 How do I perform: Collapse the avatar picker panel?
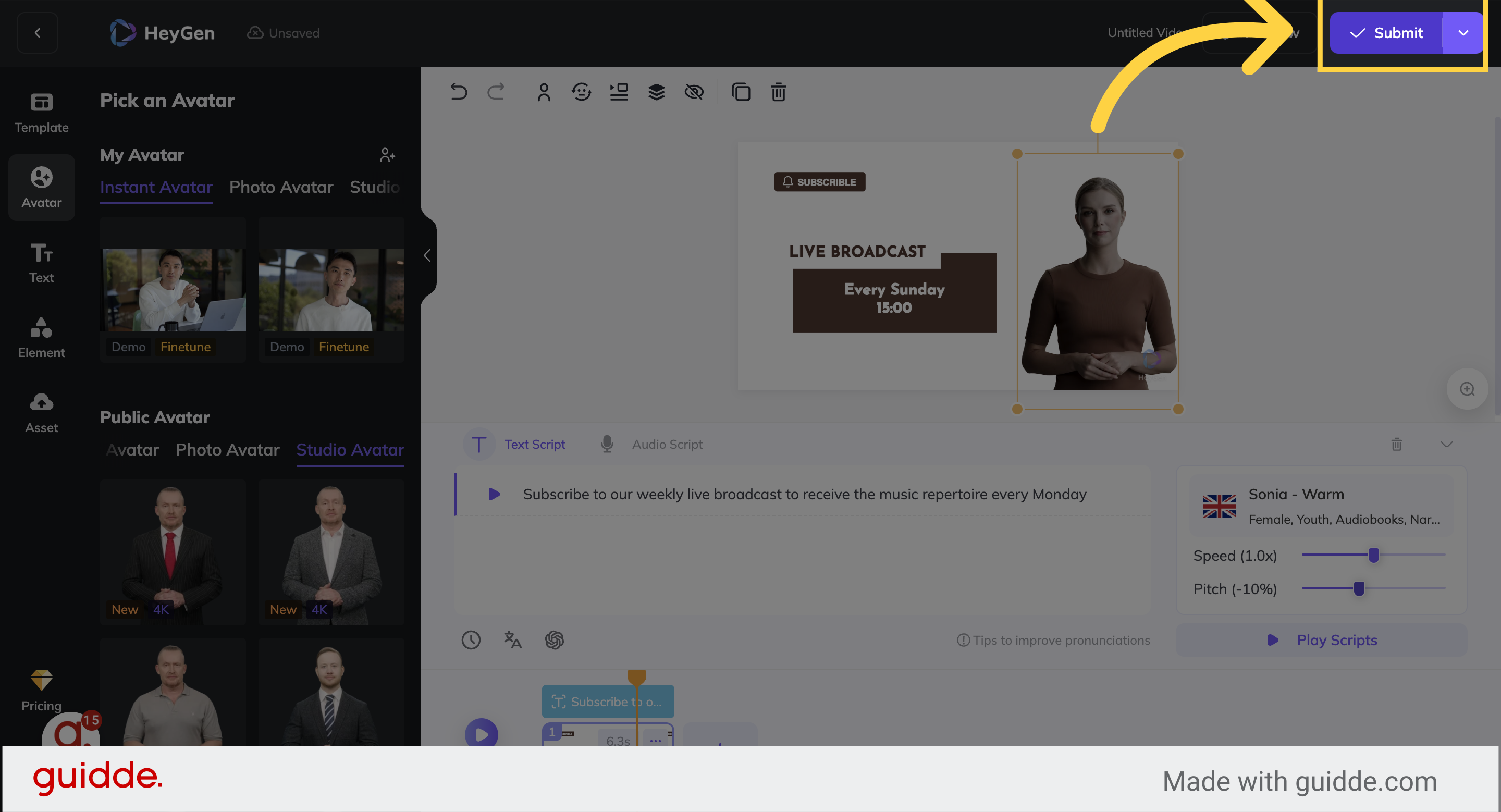click(x=427, y=256)
